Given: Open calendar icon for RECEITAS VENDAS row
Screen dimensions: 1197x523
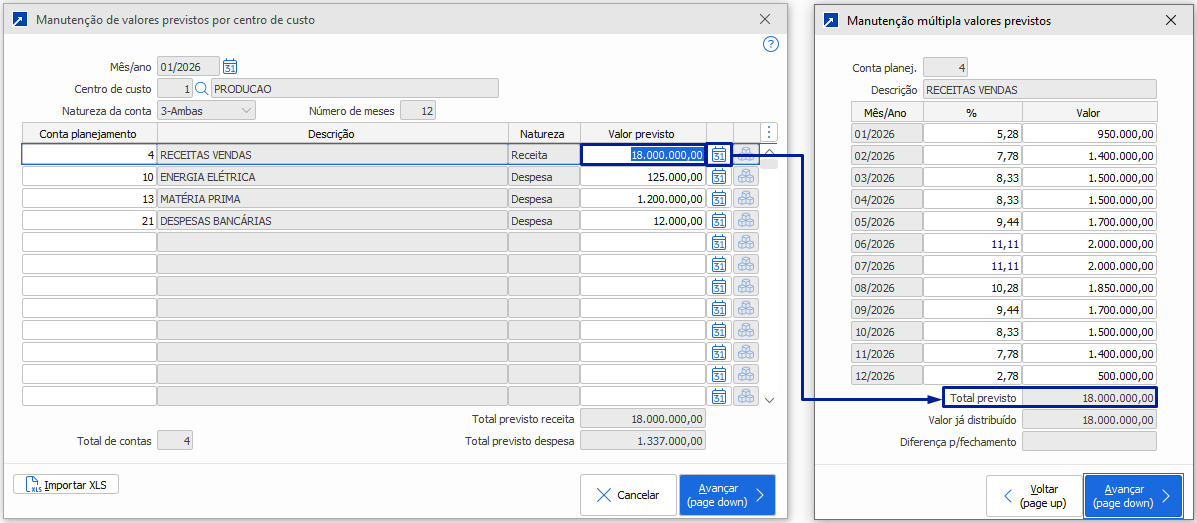Looking at the screenshot, I should (x=719, y=155).
